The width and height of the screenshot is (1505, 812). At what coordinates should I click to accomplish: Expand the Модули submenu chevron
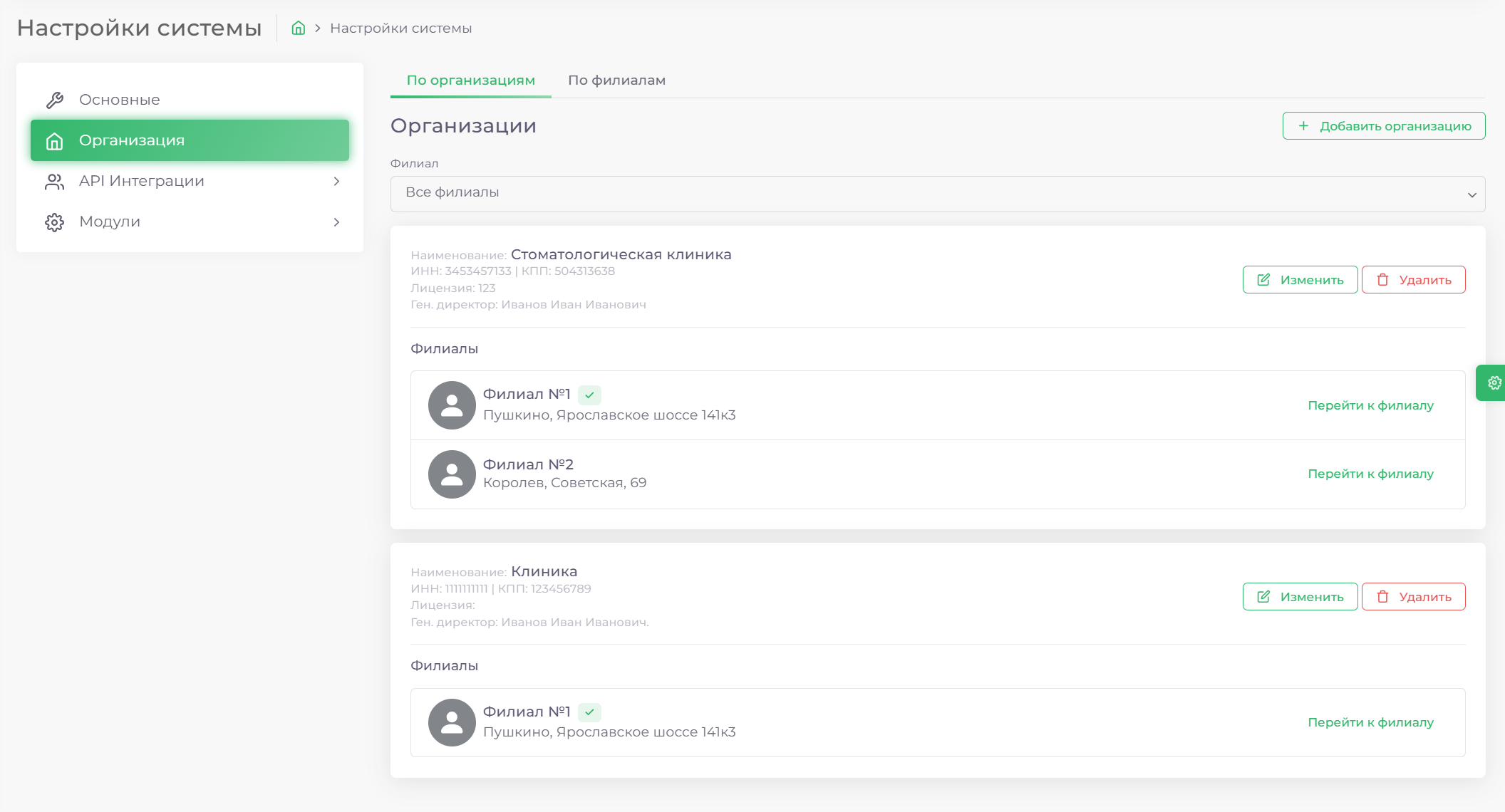pyautogui.click(x=336, y=222)
